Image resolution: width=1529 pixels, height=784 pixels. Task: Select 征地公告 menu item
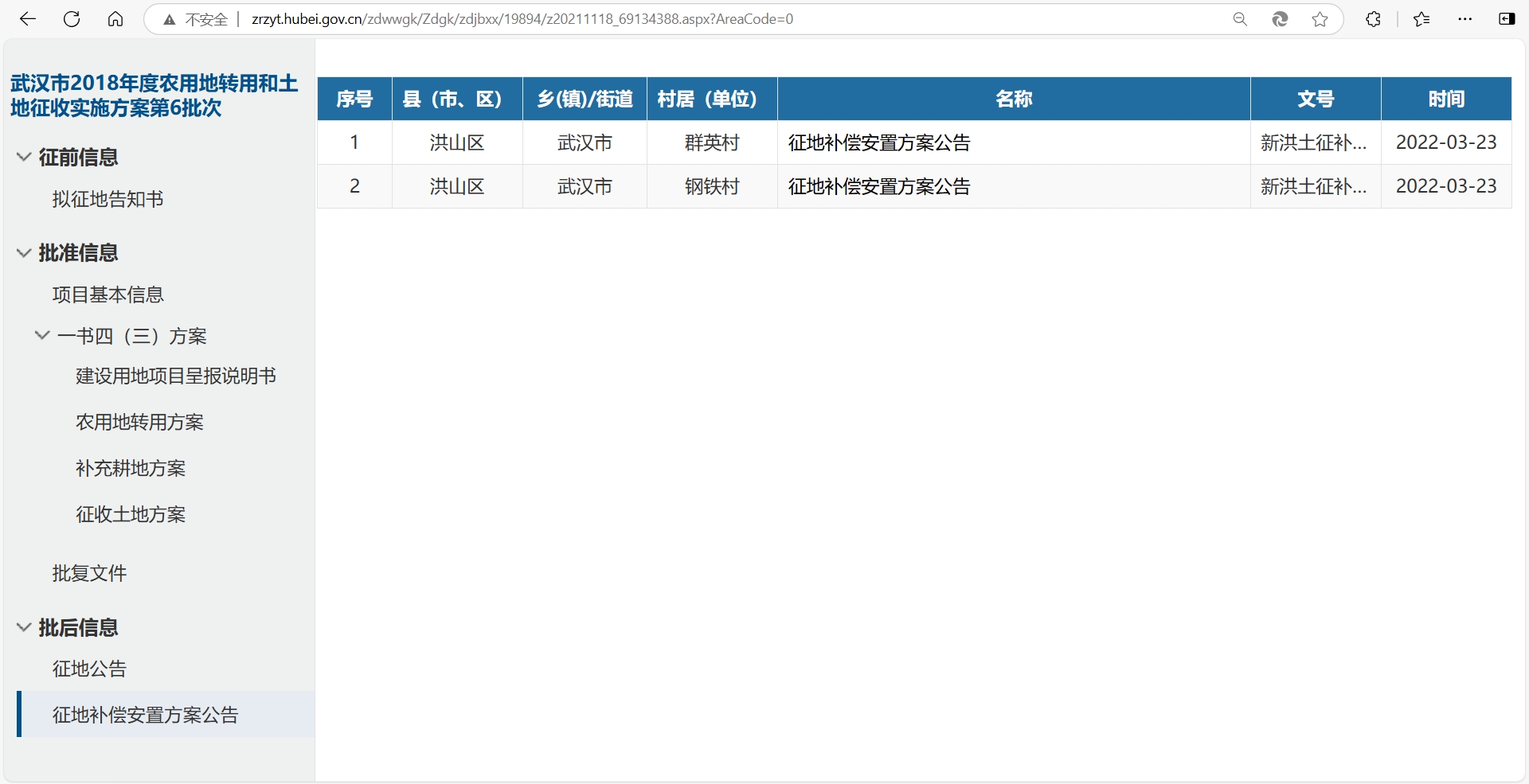coord(89,669)
